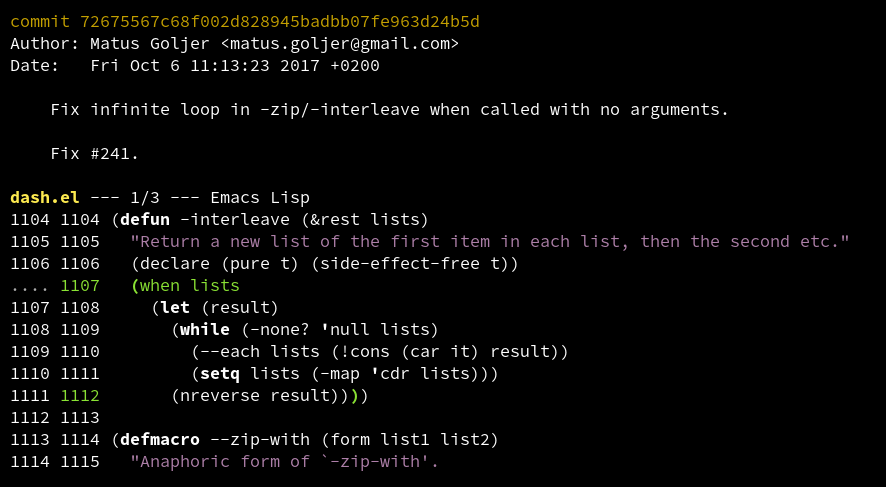Screen dimensions: 886x487
Task: Click the added "when lists" text
Action: (190, 285)
